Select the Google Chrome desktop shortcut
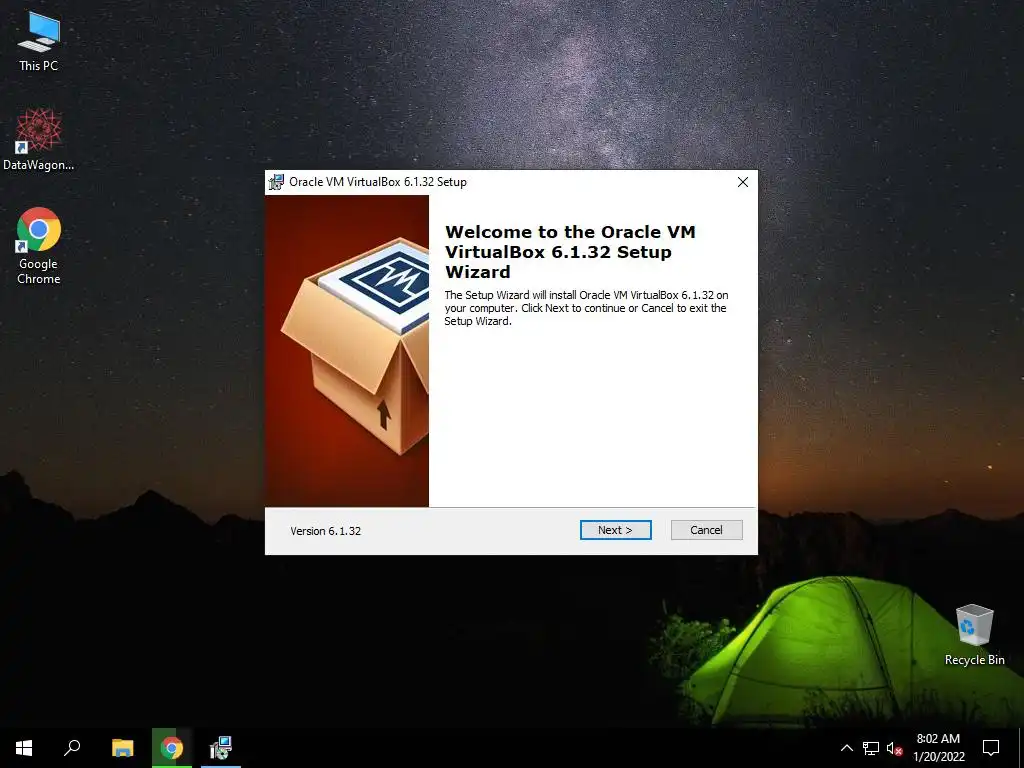The width and height of the screenshot is (1024, 768). (x=39, y=246)
